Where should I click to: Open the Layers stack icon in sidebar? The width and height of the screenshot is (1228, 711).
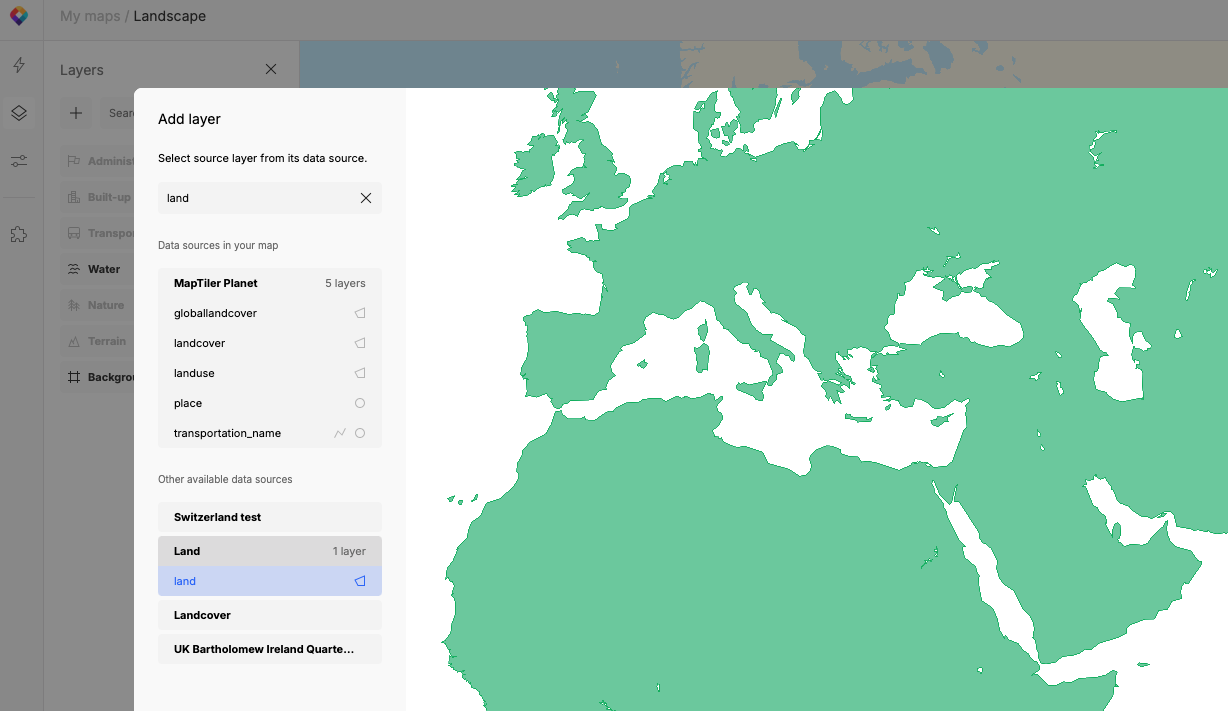[19, 113]
